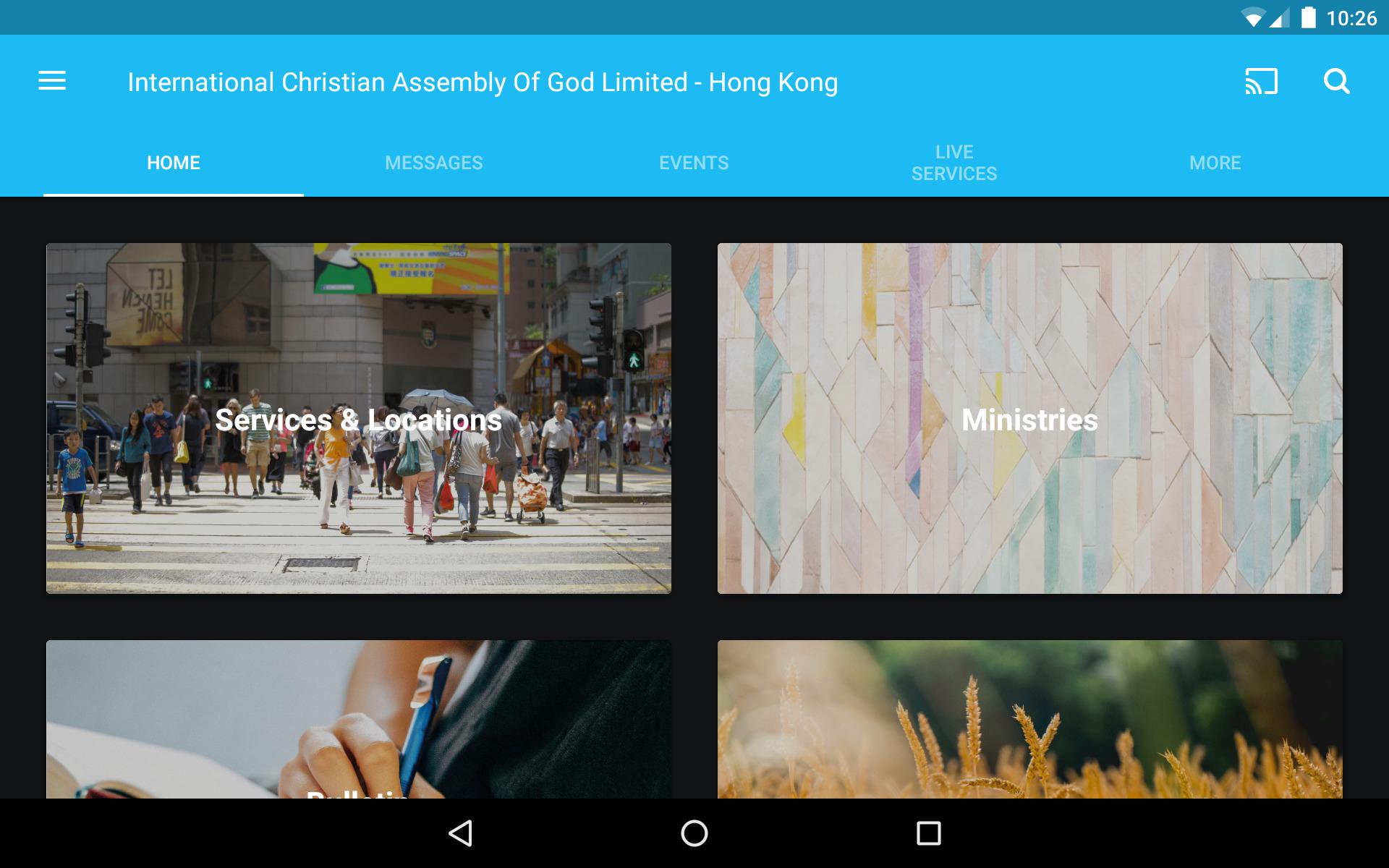
Task: Open the Services & Locations tile
Action: (x=359, y=418)
